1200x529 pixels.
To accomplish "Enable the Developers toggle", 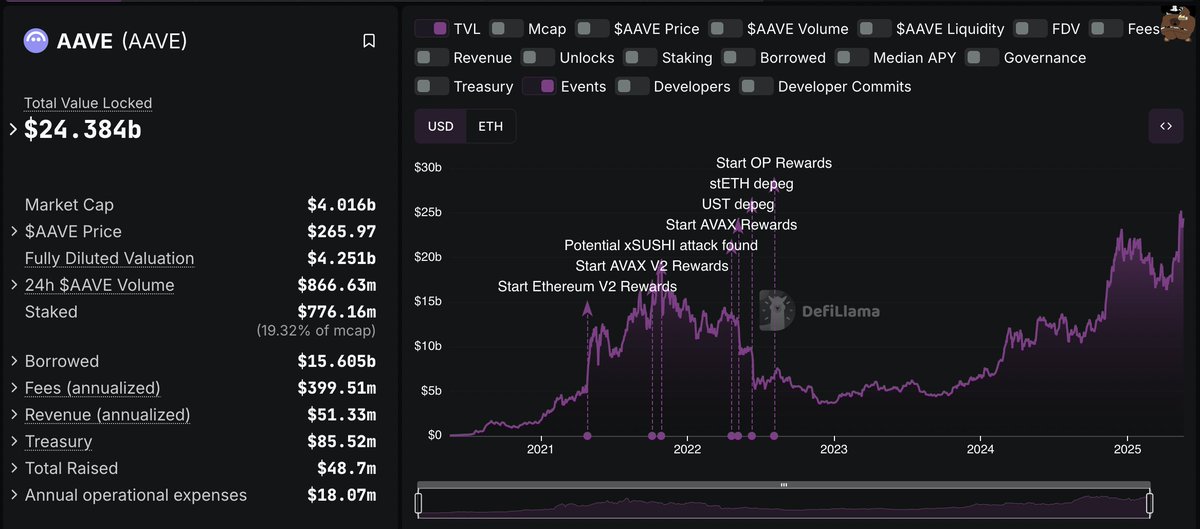I will (x=632, y=87).
